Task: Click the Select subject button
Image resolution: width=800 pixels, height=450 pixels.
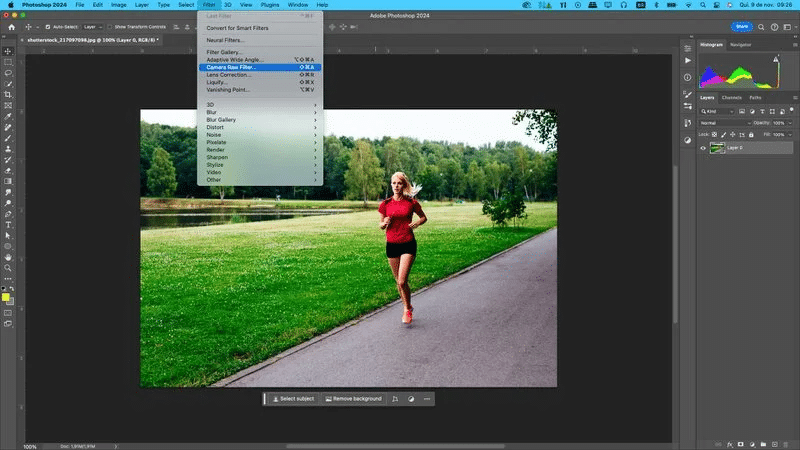Action: [293, 399]
